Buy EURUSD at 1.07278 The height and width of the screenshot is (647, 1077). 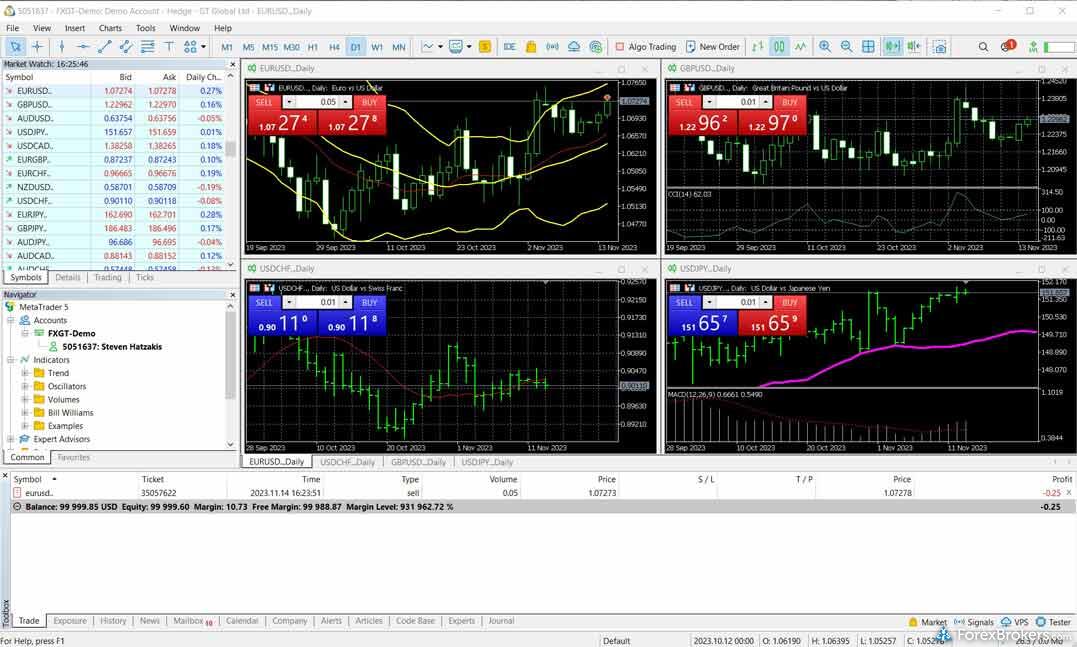pyautogui.click(x=352, y=115)
